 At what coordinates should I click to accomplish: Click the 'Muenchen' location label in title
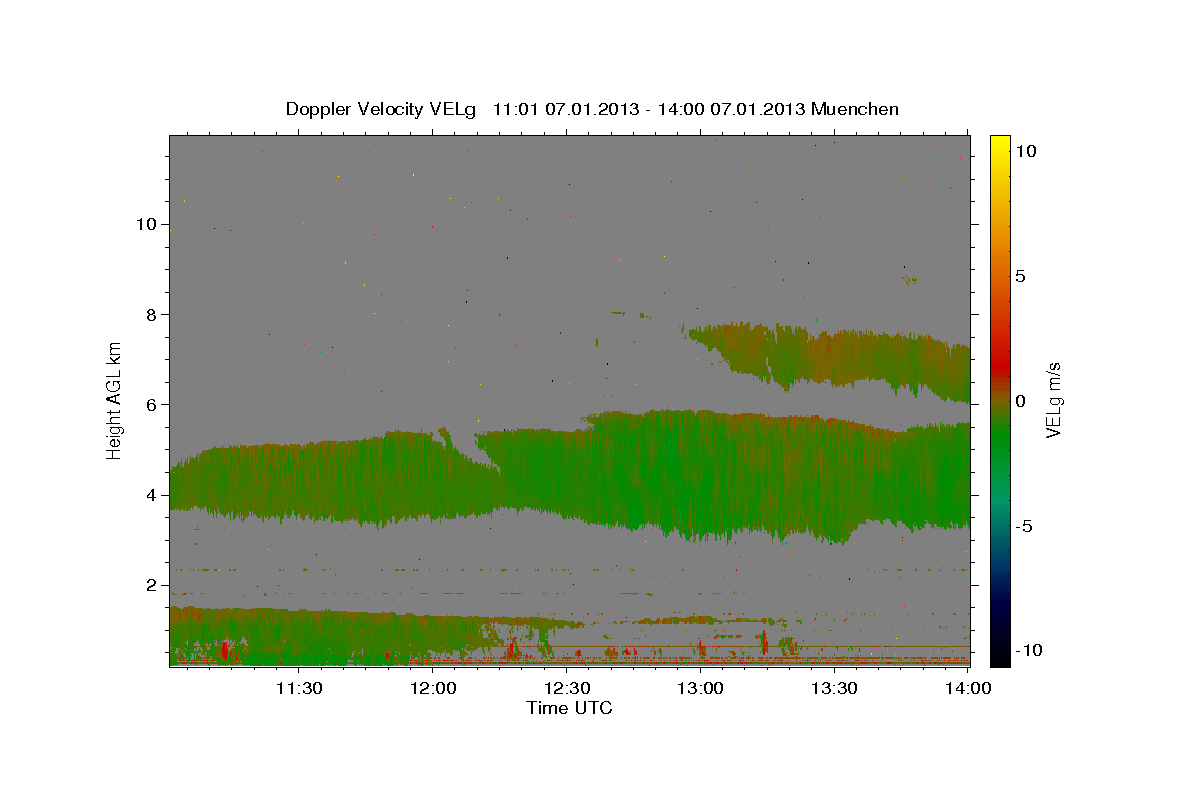pos(855,109)
